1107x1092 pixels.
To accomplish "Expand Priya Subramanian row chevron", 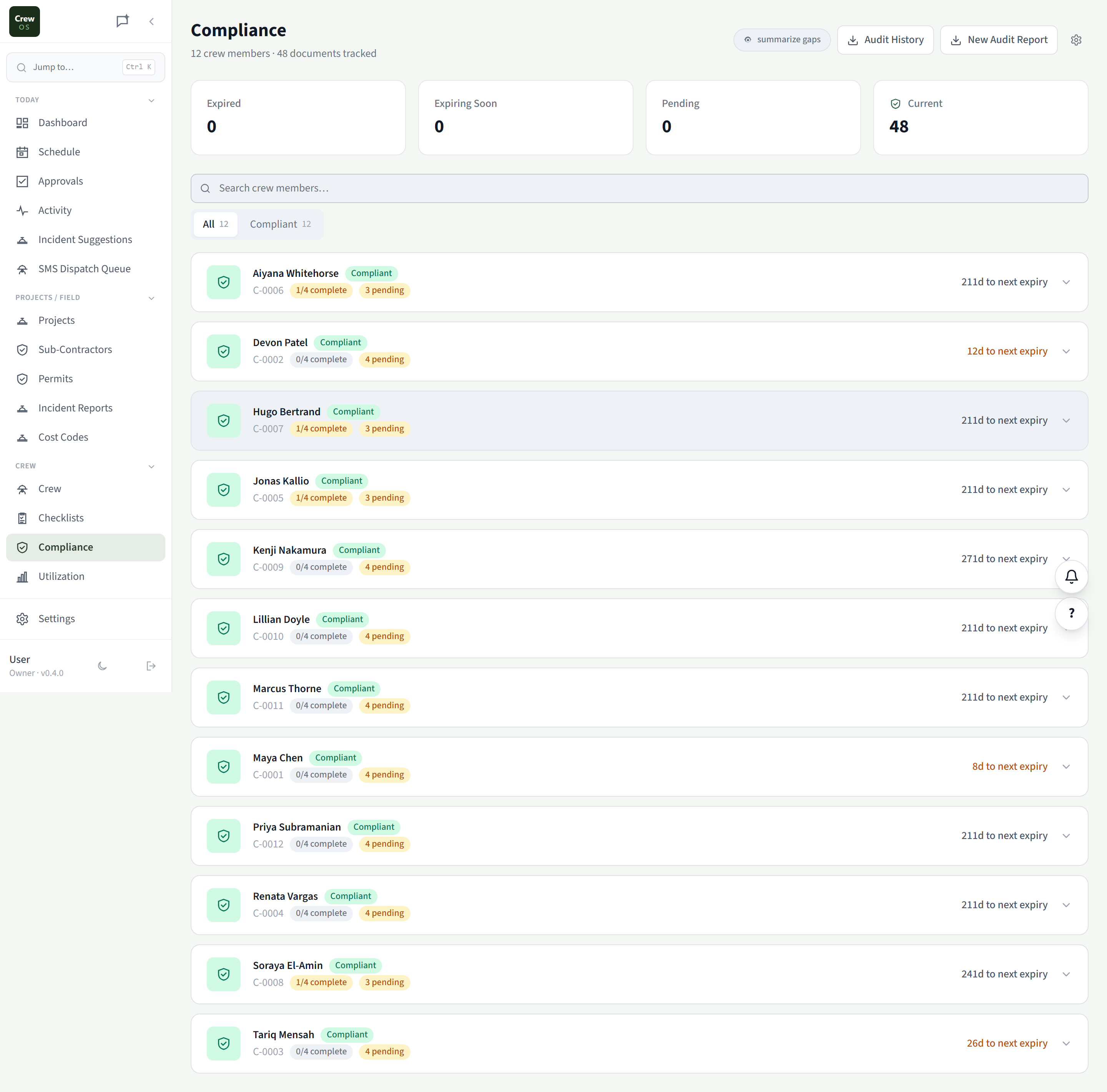I will [1066, 836].
